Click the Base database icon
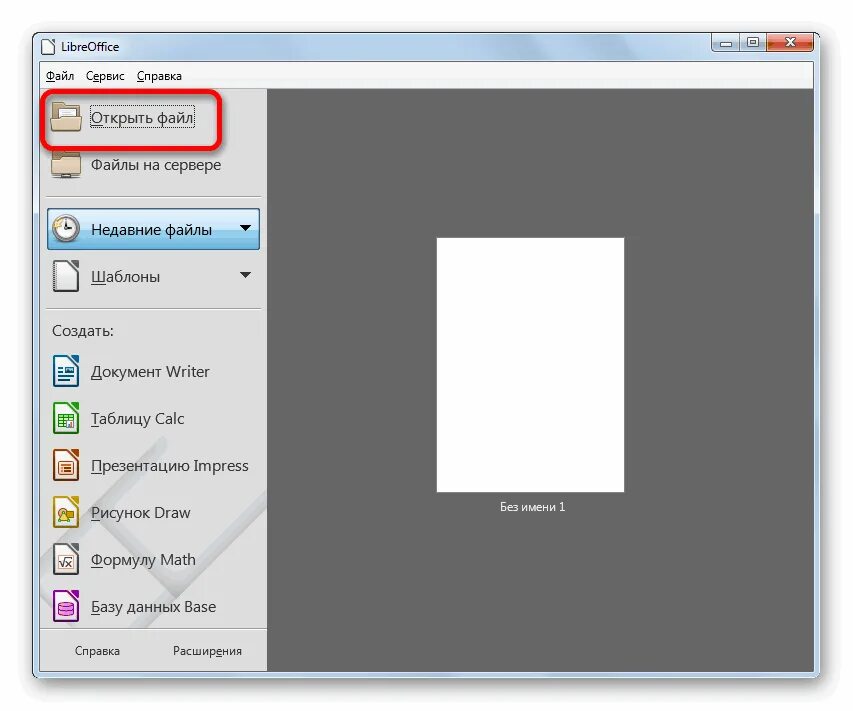Viewport: 853px width, 711px height. pos(66,606)
